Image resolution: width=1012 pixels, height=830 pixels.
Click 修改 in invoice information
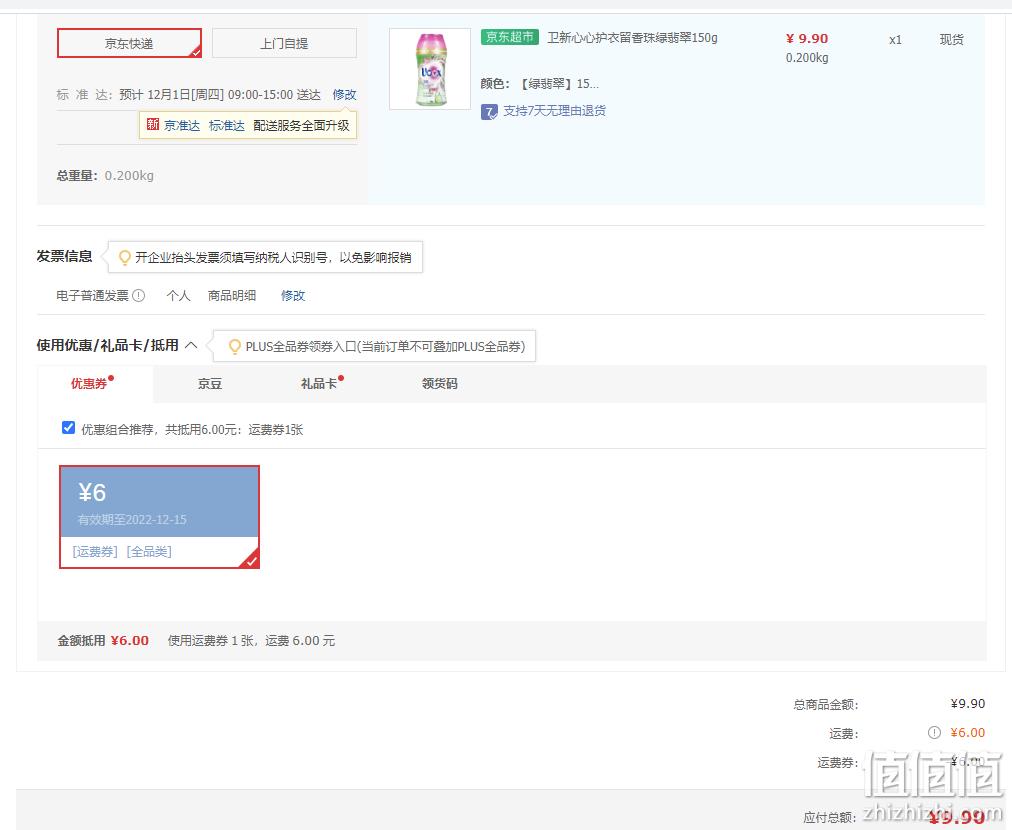[293, 296]
